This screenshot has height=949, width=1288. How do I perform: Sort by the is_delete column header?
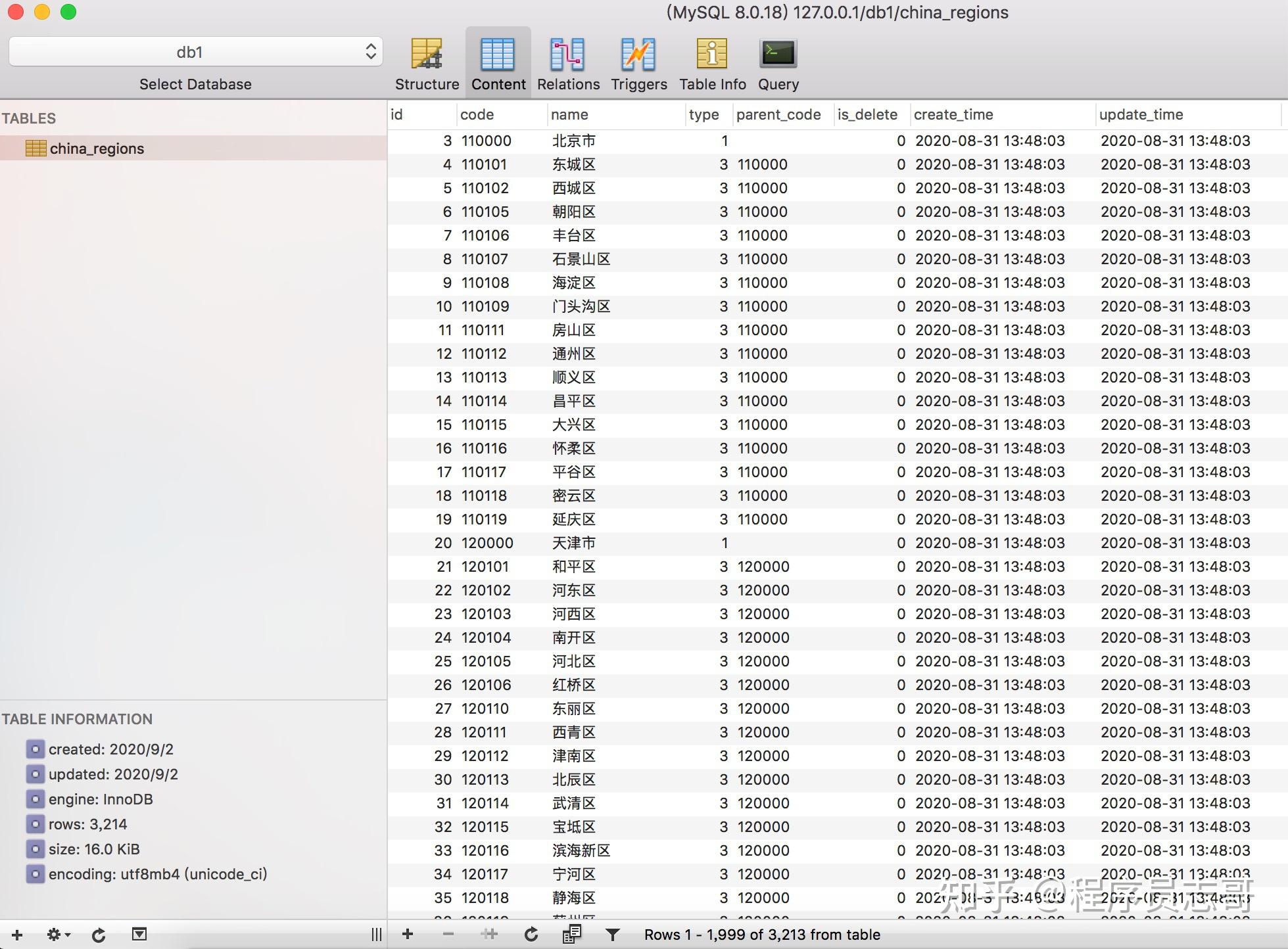872,114
